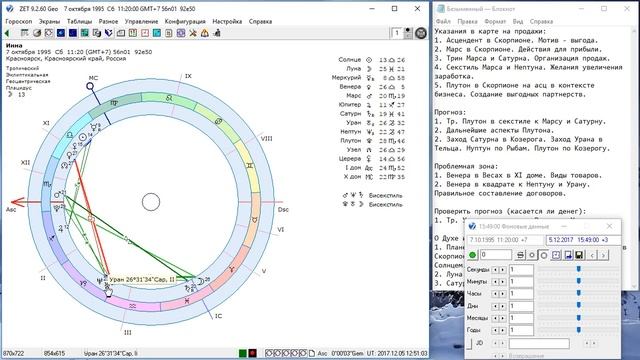Click the grey globe icon in toolbar
This screenshot has width=640, height=360.
coord(37,33)
